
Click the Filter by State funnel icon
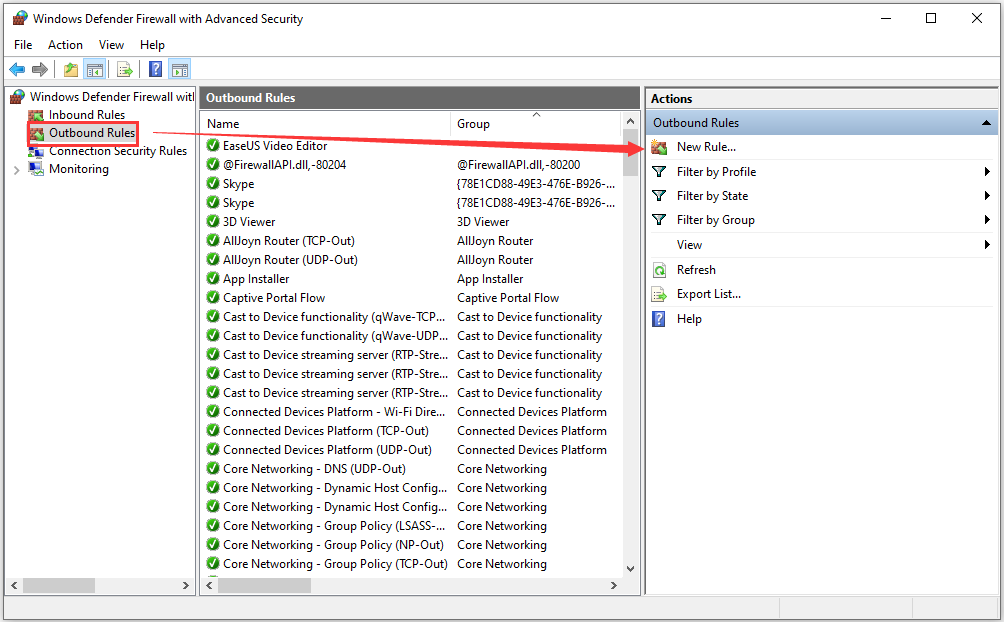pyautogui.click(x=659, y=195)
